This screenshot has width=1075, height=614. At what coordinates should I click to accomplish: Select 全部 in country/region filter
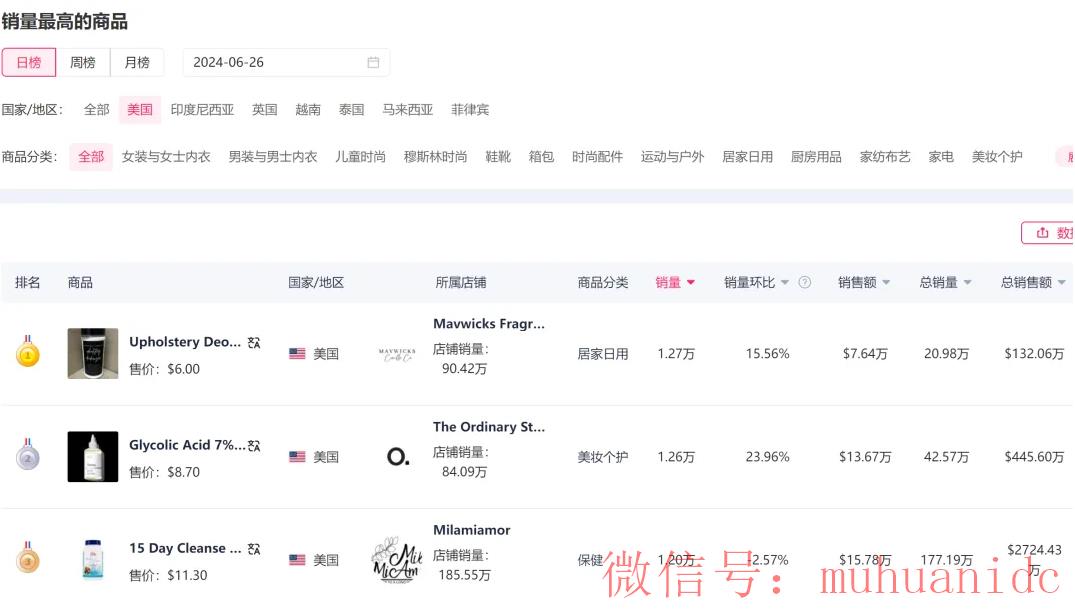[x=97, y=110]
